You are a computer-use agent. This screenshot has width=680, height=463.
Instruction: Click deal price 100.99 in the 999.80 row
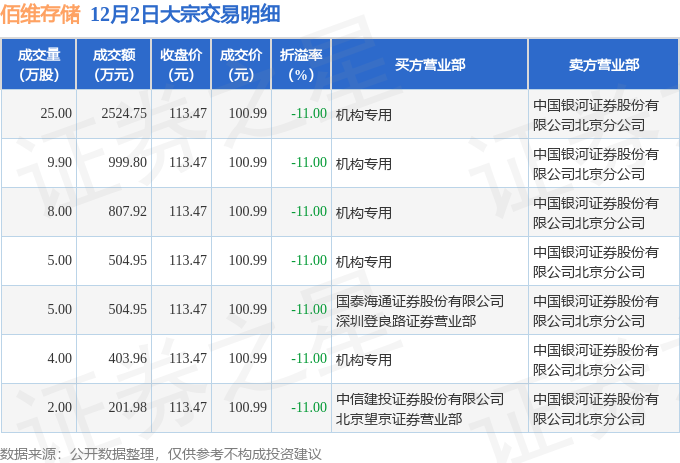point(248,163)
